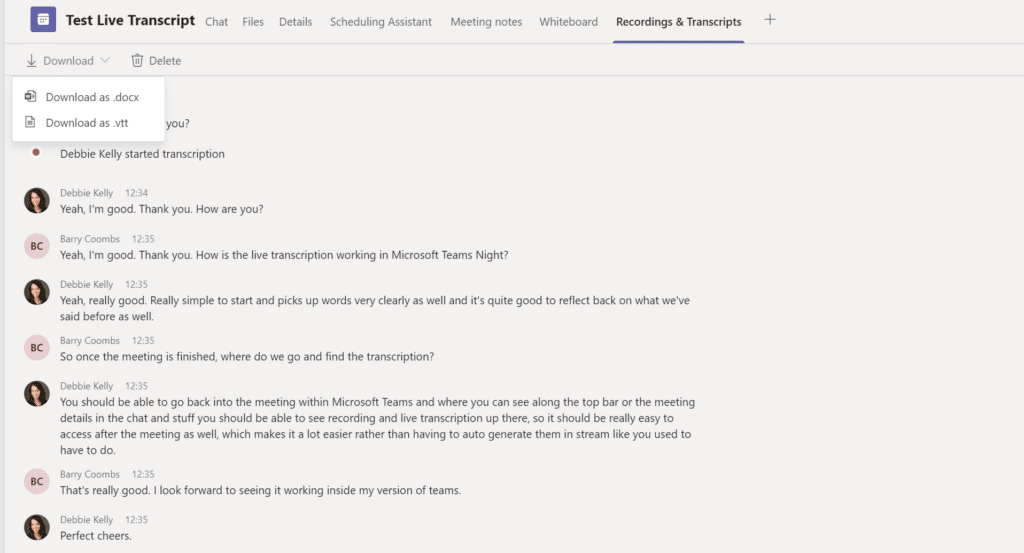Image resolution: width=1024 pixels, height=553 pixels.
Task: Open the Files tab
Action: click(253, 22)
